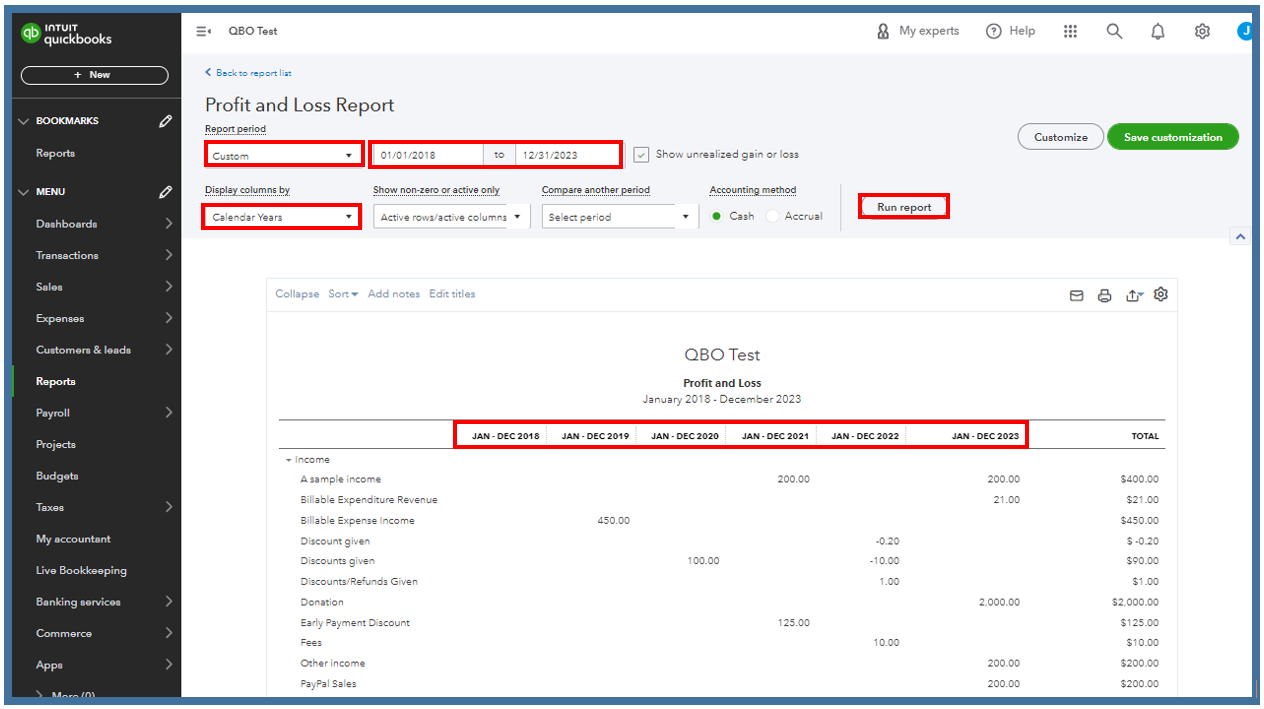Click the Customize button
This screenshot has width=1264, height=709.
pyautogui.click(x=1060, y=137)
